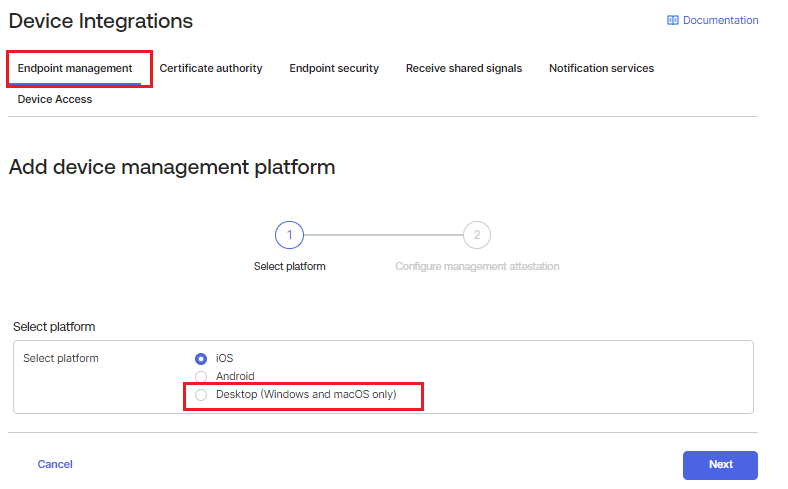Viewport: 788px width, 489px height.
Task: Choose the Android radio button
Action: pyautogui.click(x=201, y=377)
